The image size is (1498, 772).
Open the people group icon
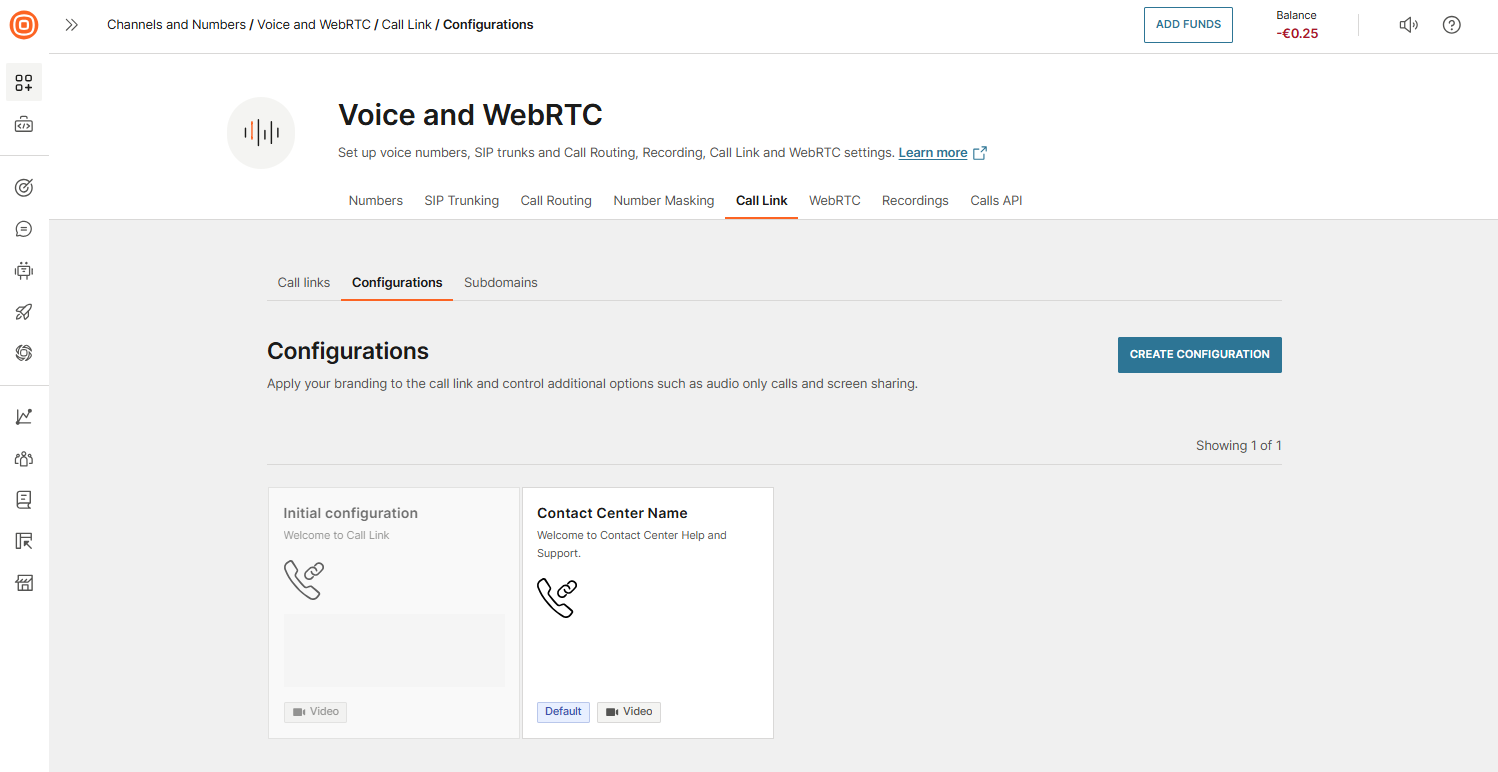click(24, 458)
